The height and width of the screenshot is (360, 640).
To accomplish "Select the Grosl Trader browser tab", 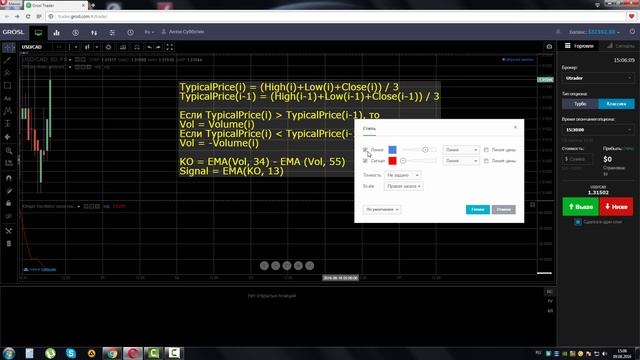I will pyautogui.click(x=55, y=5).
